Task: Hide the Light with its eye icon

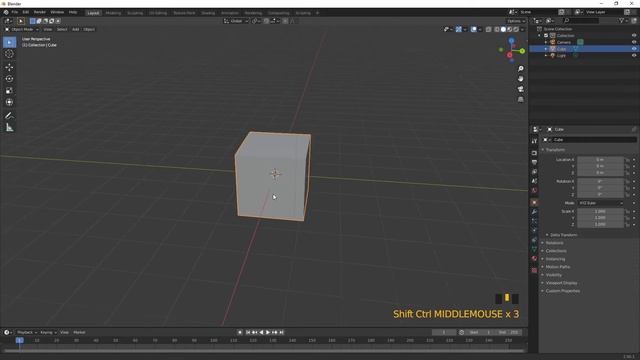Action: click(x=634, y=55)
